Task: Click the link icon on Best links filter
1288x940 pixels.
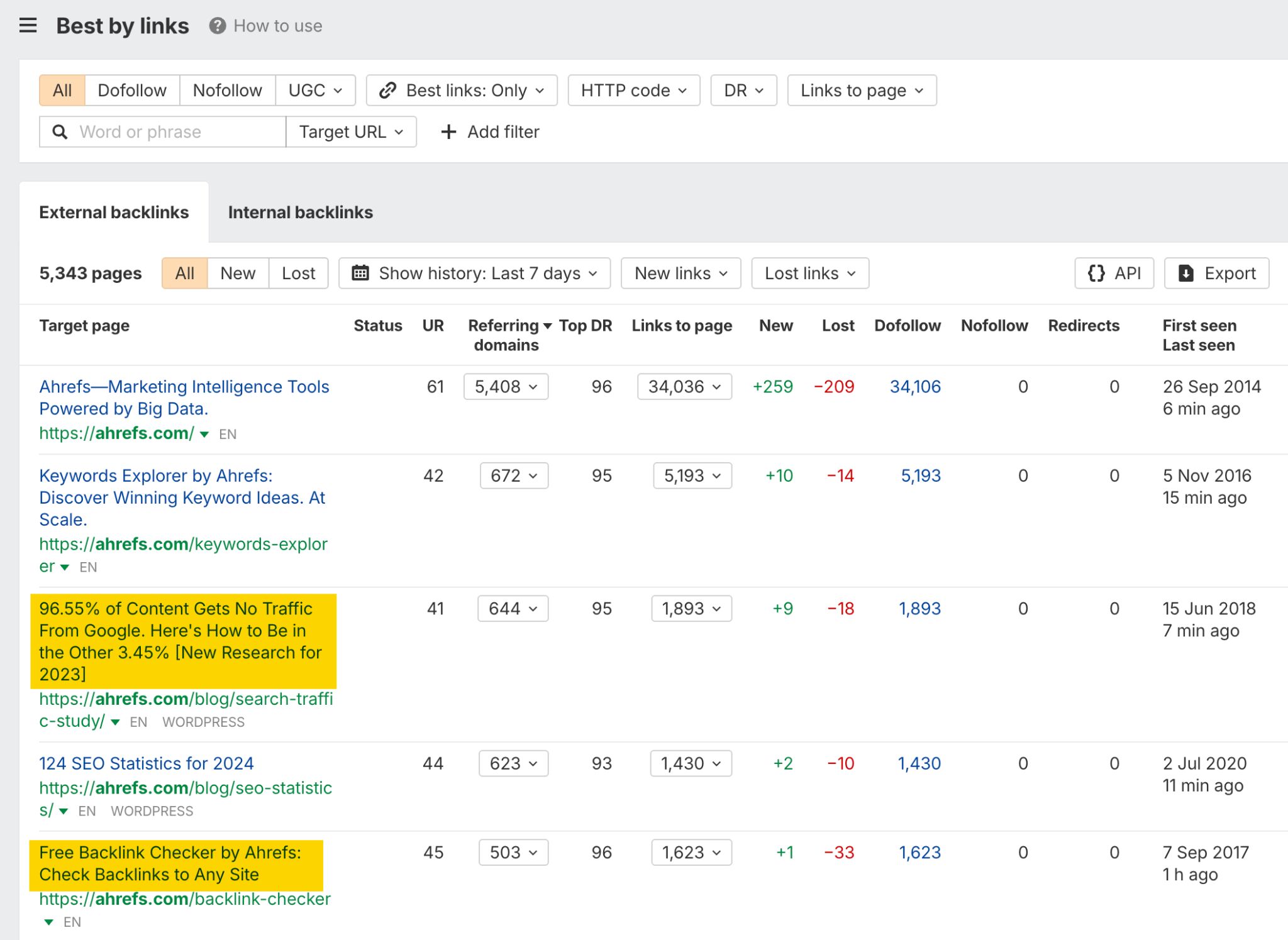Action: [387, 90]
